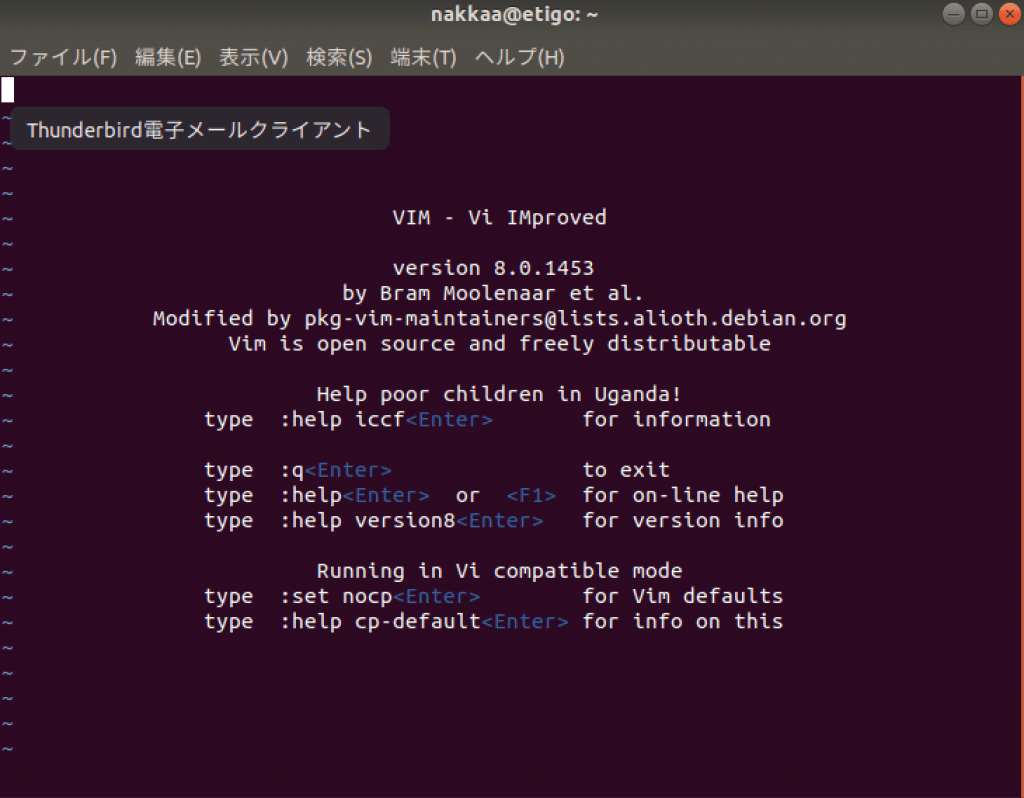Open the 表示(V) menu

pyautogui.click(x=253, y=57)
